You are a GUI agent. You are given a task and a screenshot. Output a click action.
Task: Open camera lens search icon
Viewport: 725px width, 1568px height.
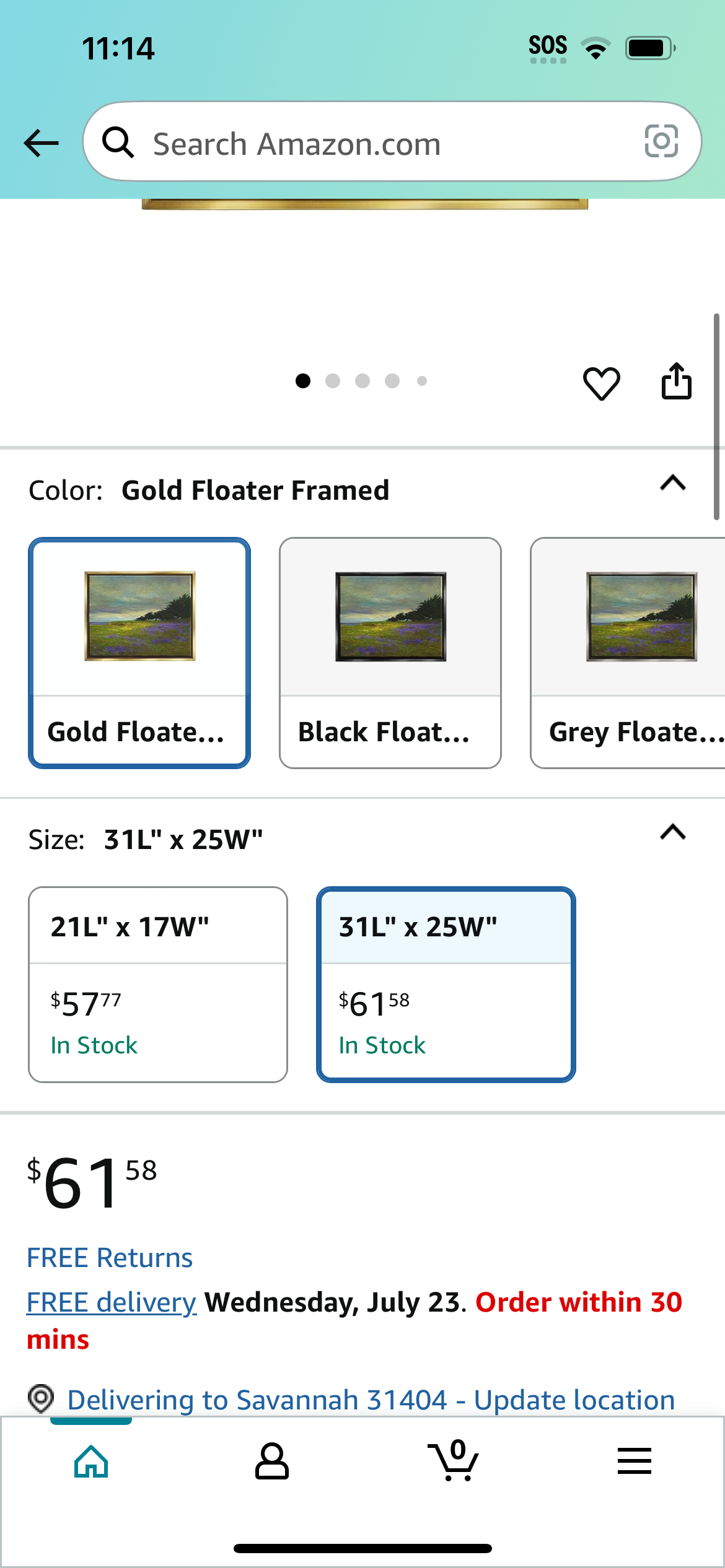(x=661, y=141)
